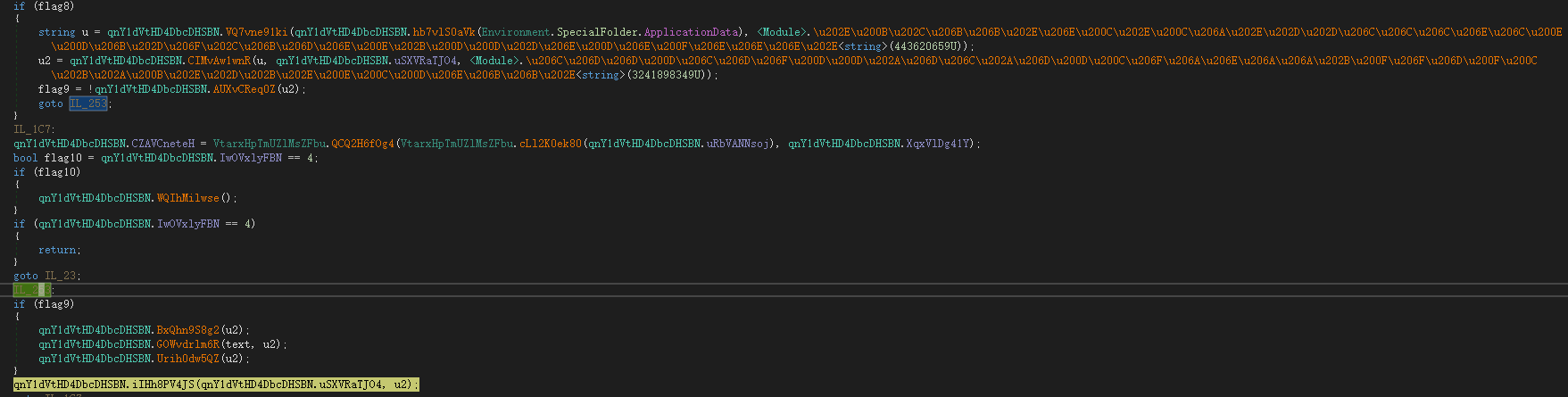Click the highlighted IL_253 goto label reference
Viewport: 1568px width, 397px height.
tap(87, 103)
